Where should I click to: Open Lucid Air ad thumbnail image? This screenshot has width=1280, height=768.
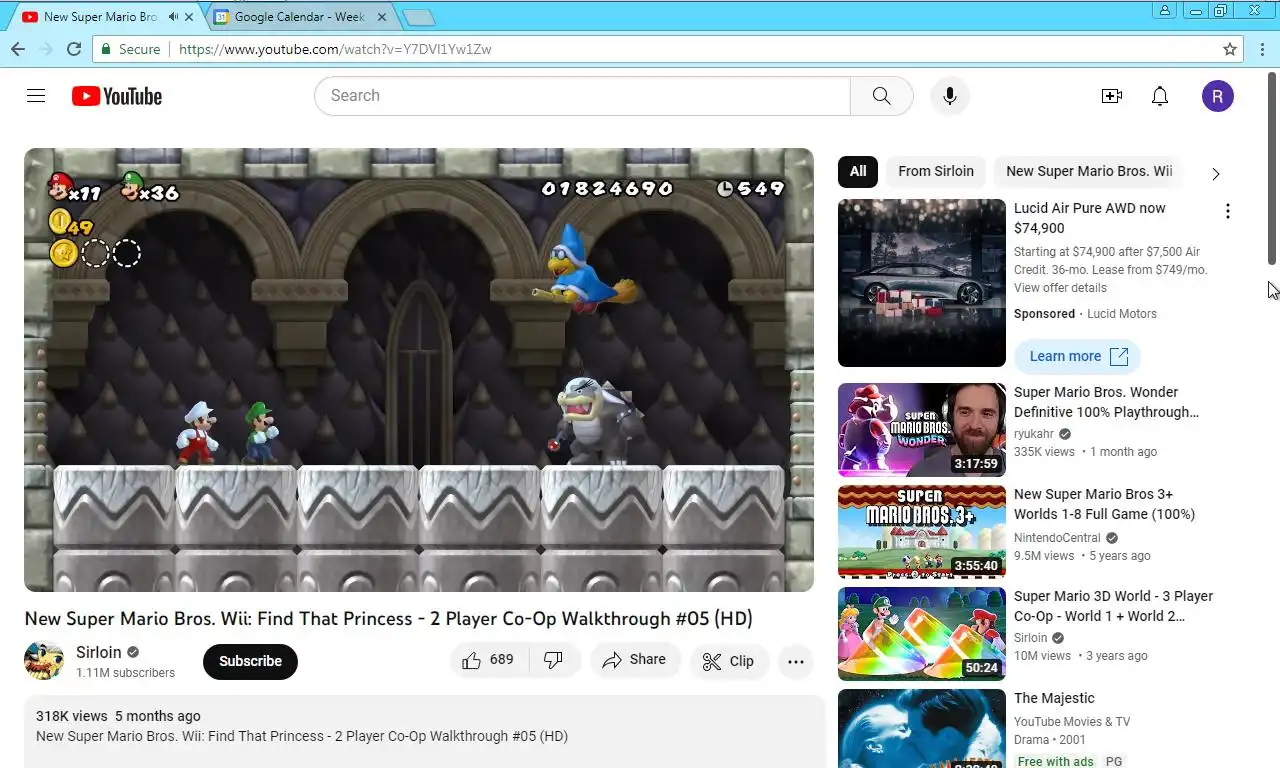tap(922, 283)
